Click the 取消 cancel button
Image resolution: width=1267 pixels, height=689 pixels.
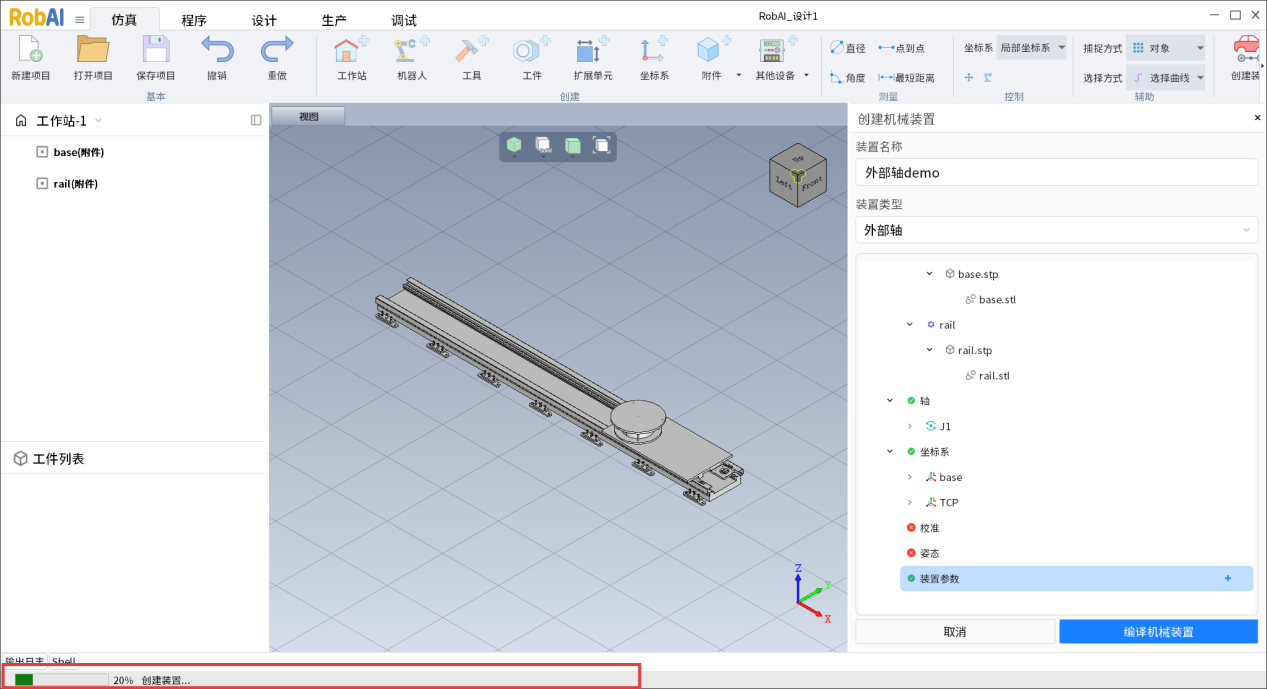pos(955,631)
